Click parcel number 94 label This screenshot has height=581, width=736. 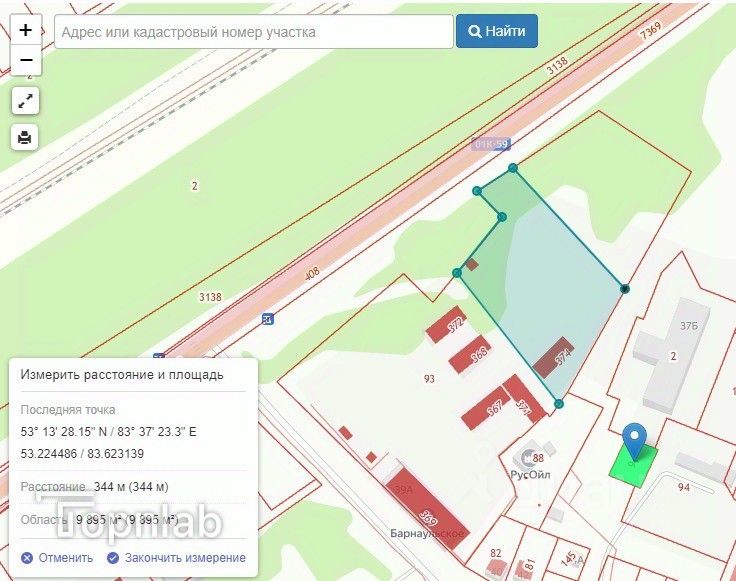684,488
